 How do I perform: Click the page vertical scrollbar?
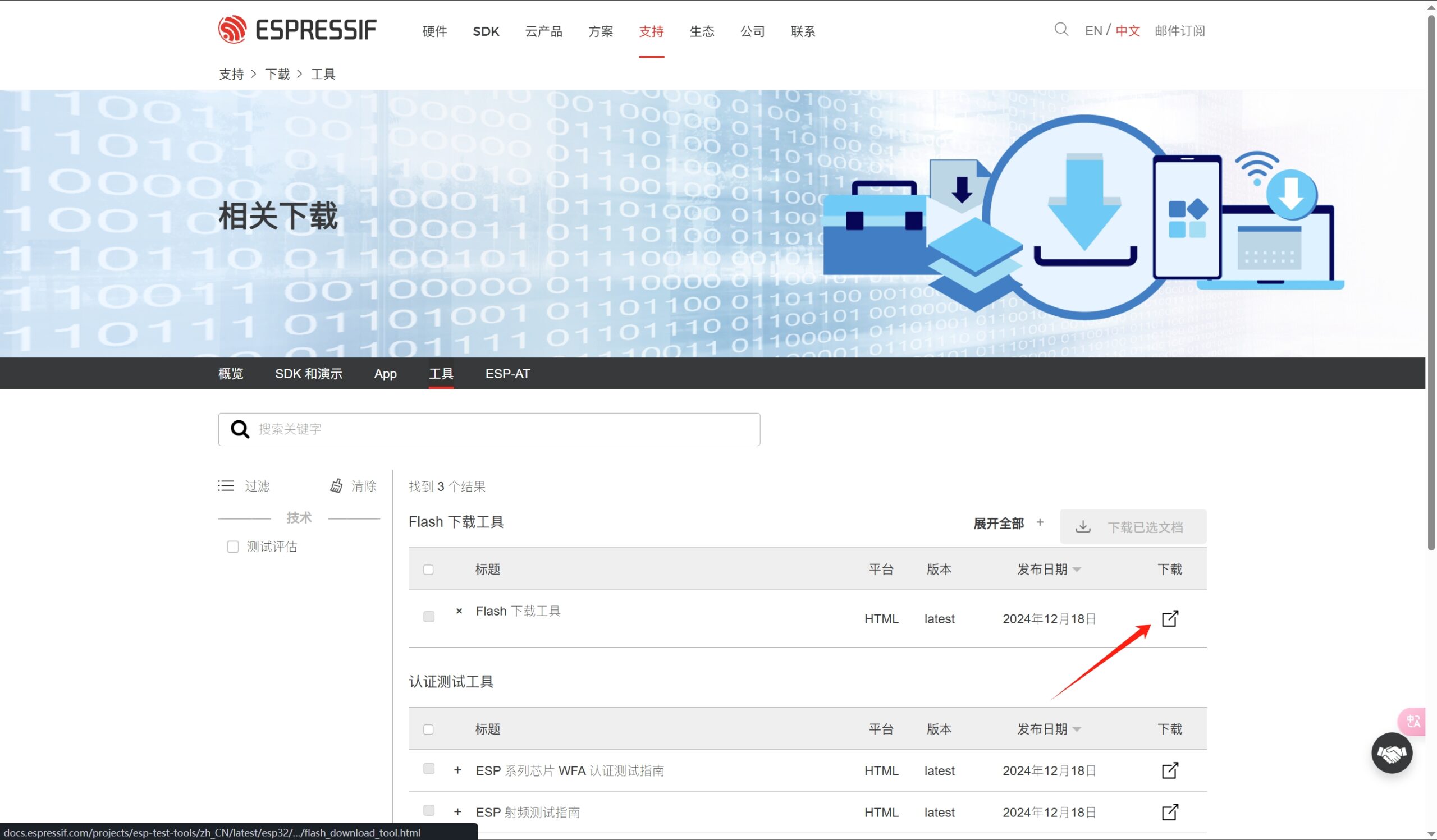[x=1431, y=282]
